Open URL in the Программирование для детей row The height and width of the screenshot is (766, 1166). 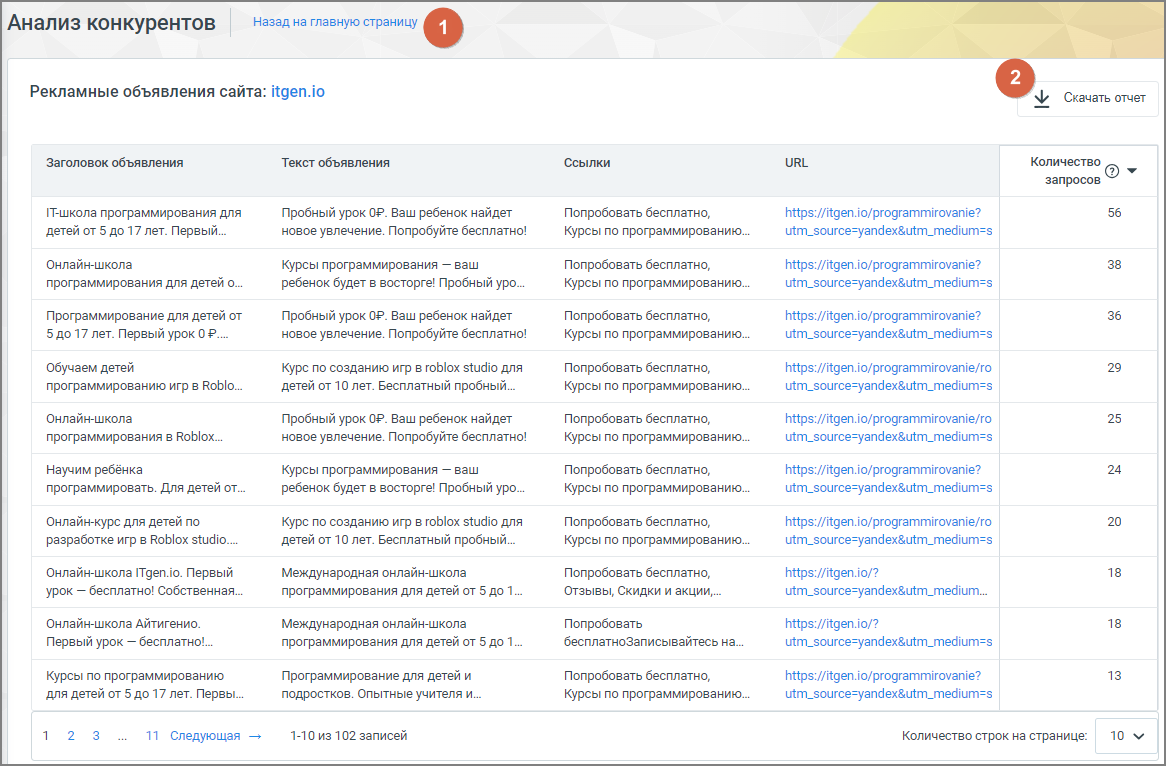[889, 325]
